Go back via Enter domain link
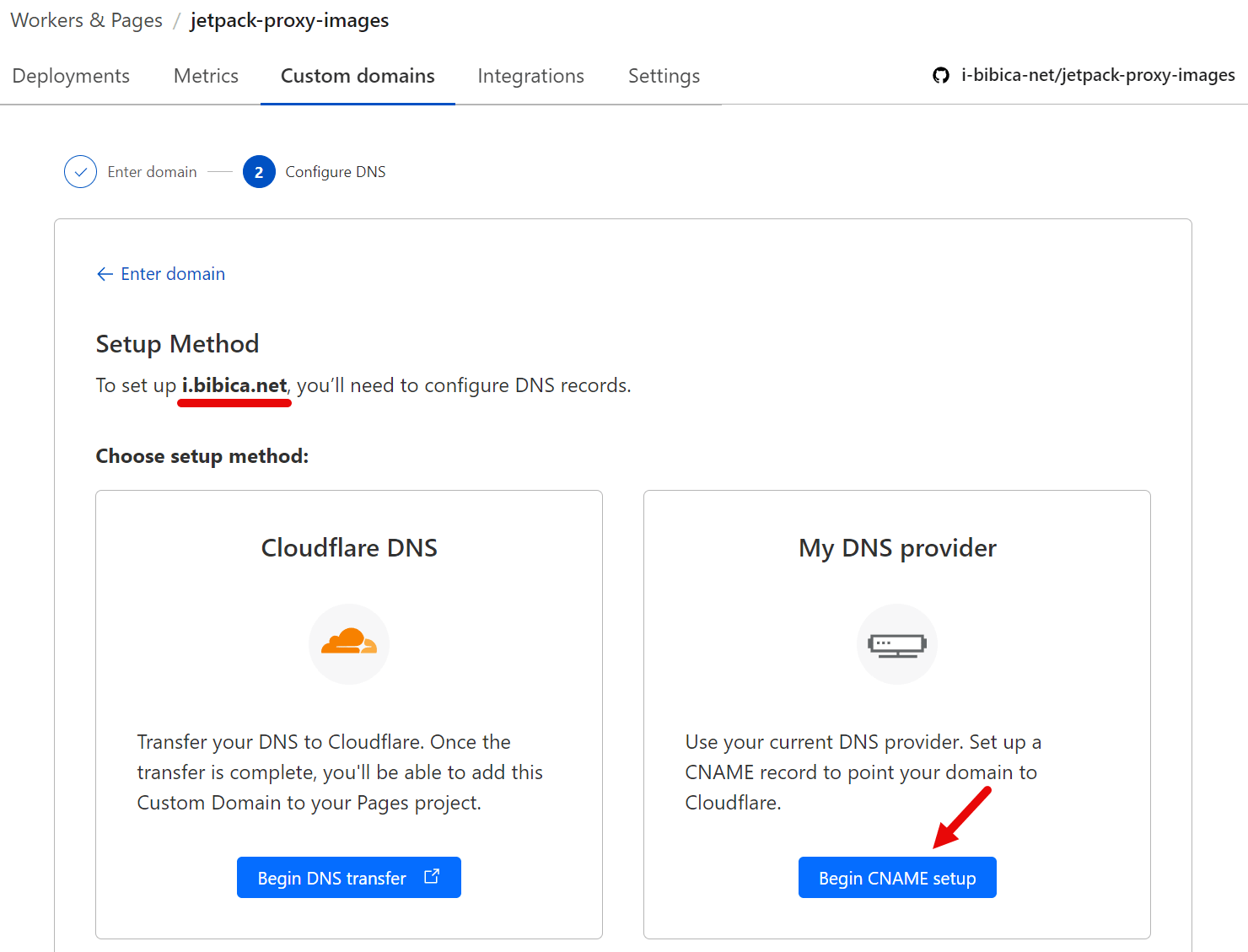Screen dimensions: 1248x952 [x=173, y=274]
